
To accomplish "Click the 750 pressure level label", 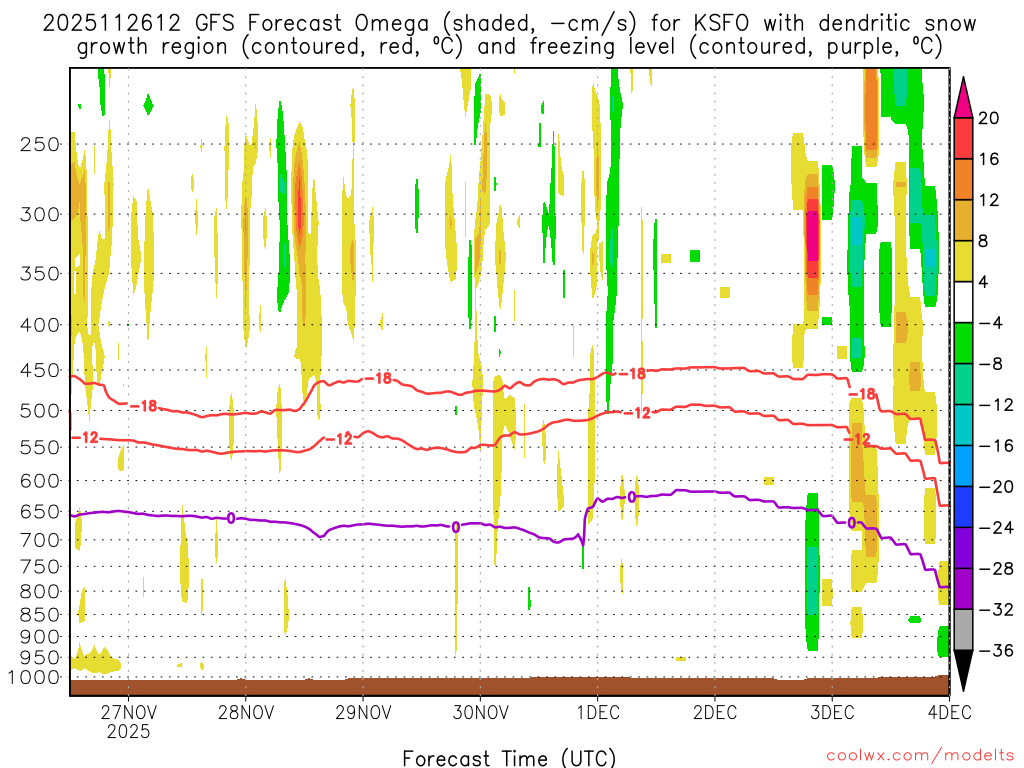I will [x=40, y=566].
